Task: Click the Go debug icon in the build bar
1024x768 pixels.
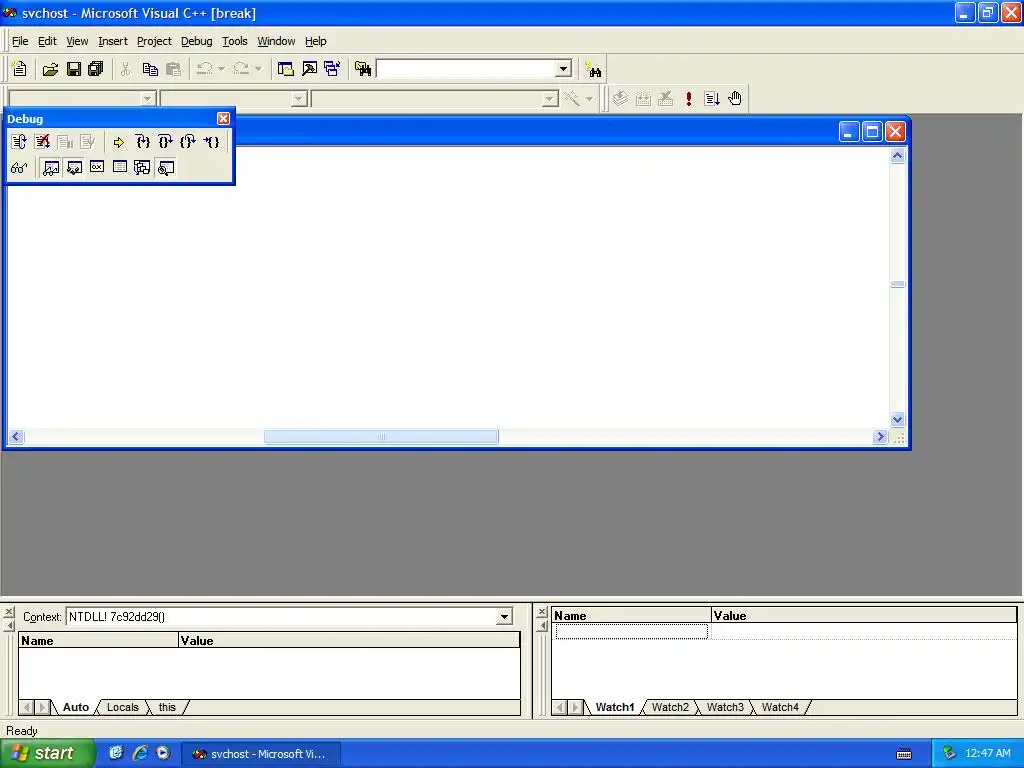Action: [712, 99]
